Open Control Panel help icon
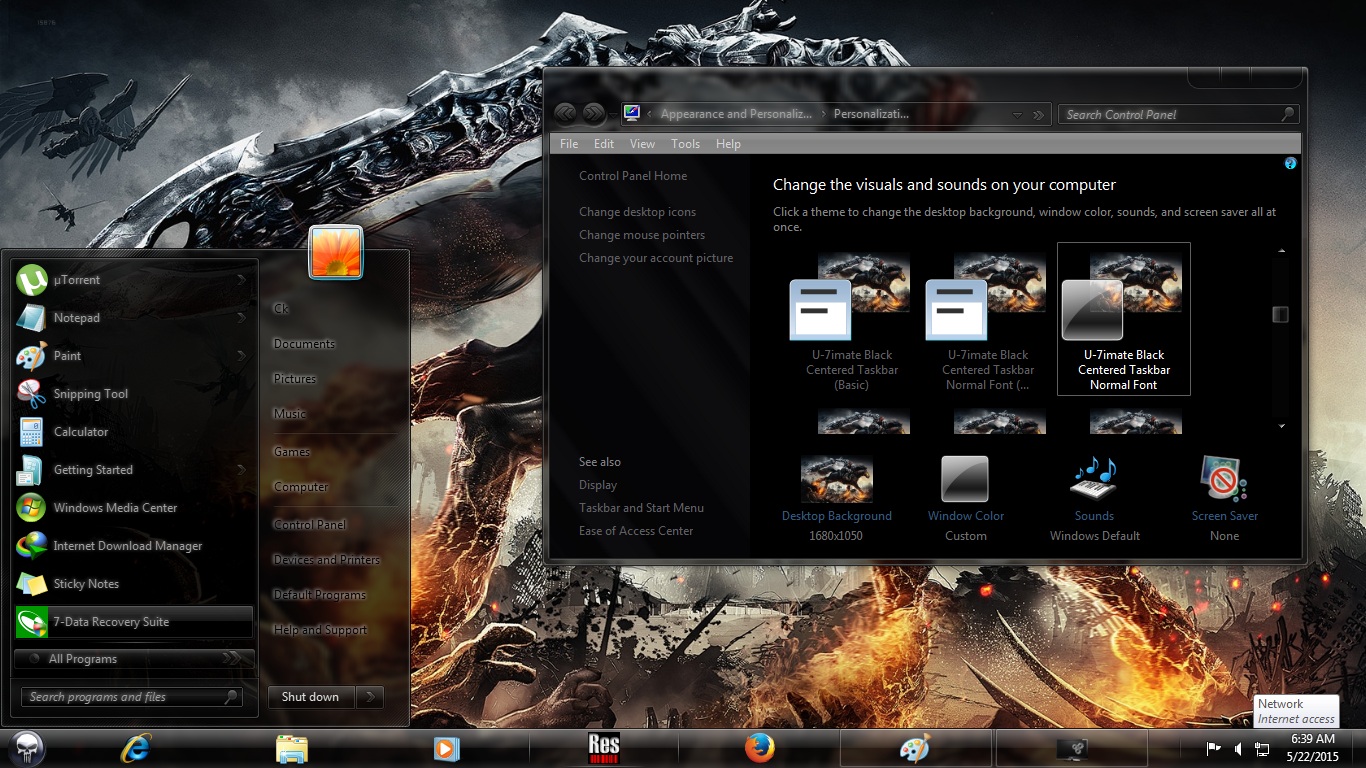Screen dimensions: 1366x768 (x=1290, y=163)
